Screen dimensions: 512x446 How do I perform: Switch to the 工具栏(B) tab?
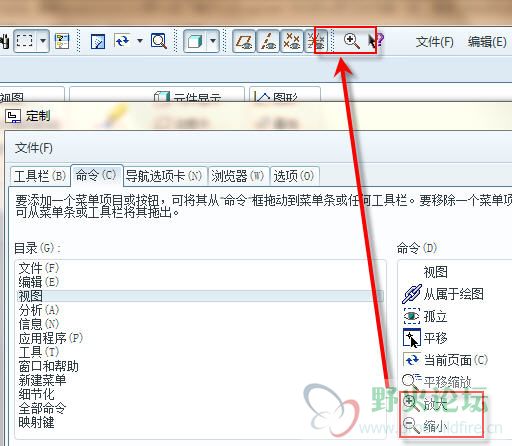tap(40, 176)
